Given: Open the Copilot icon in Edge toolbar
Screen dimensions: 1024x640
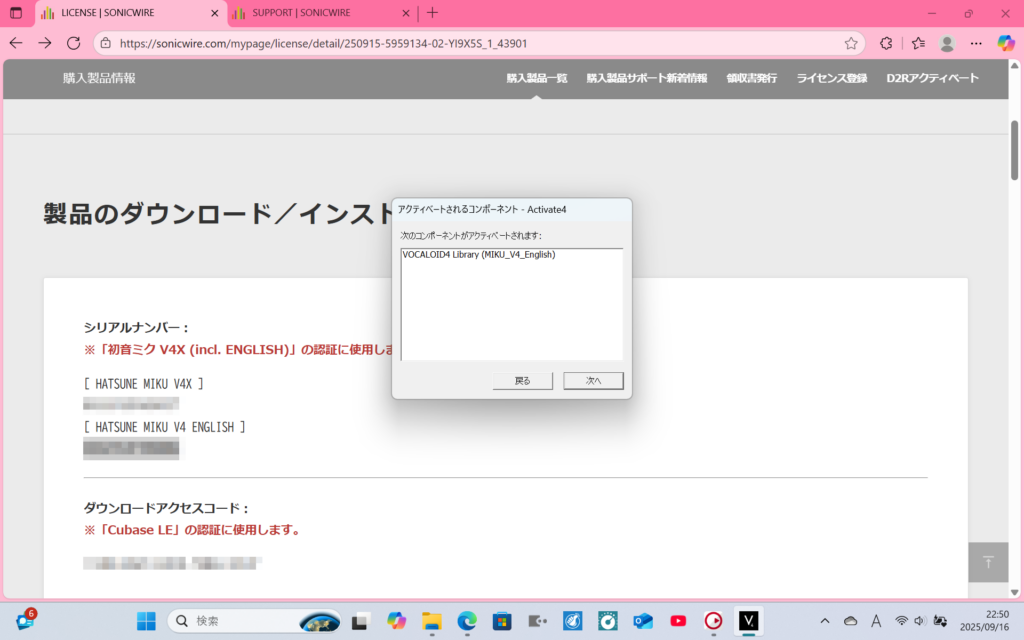Looking at the screenshot, I should (x=1006, y=43).
